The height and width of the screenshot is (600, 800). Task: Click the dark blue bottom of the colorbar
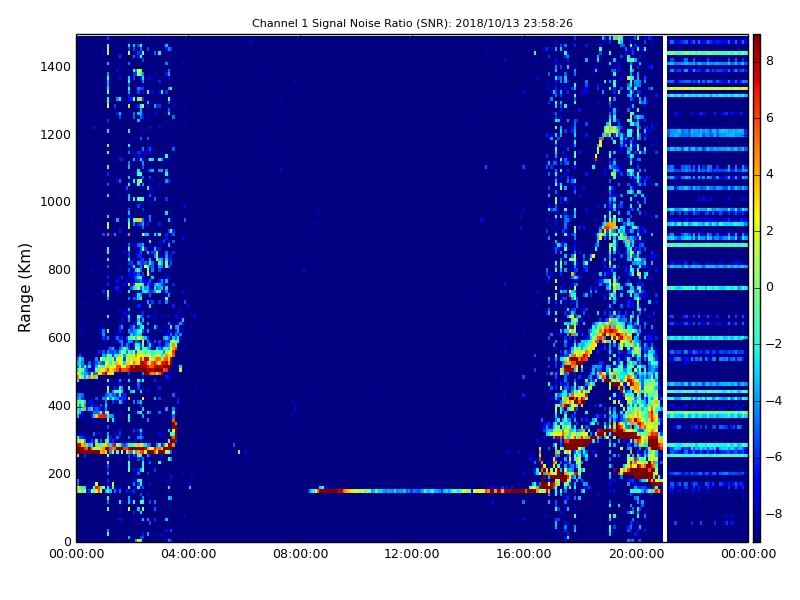click(757, 531)
